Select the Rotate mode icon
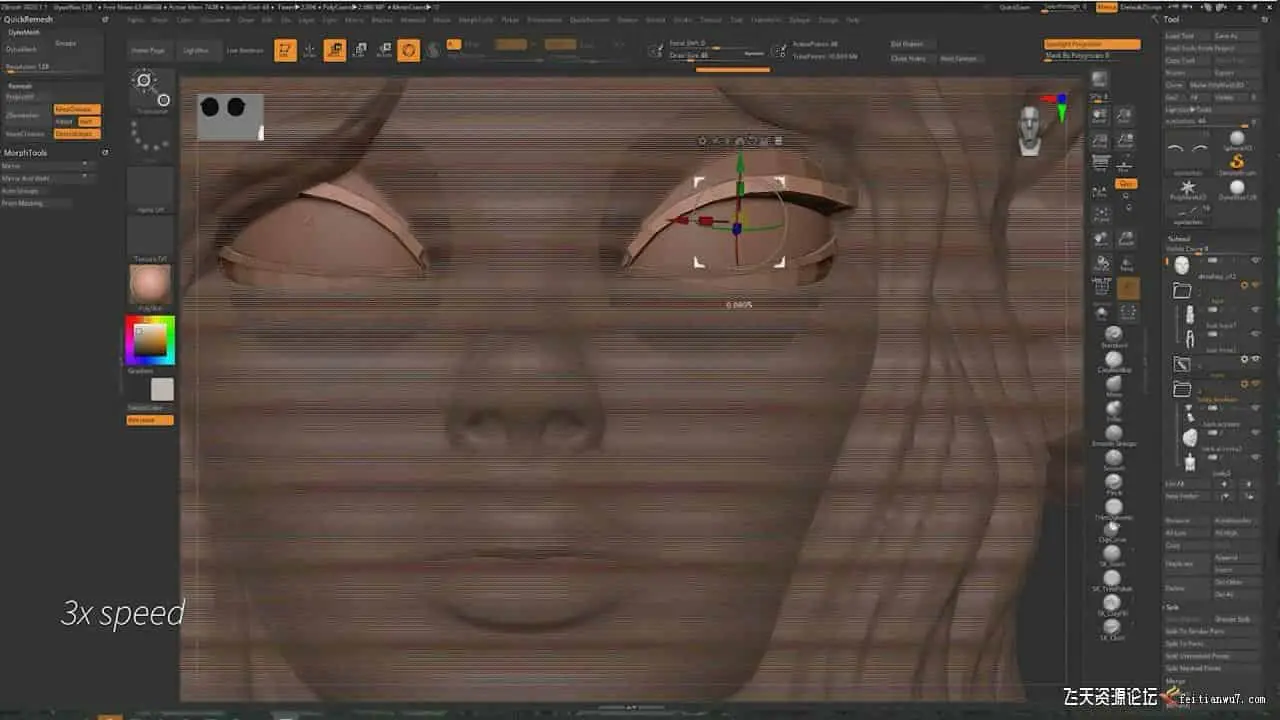This screenshot has width=1280, height=720. tap(384, 50)
